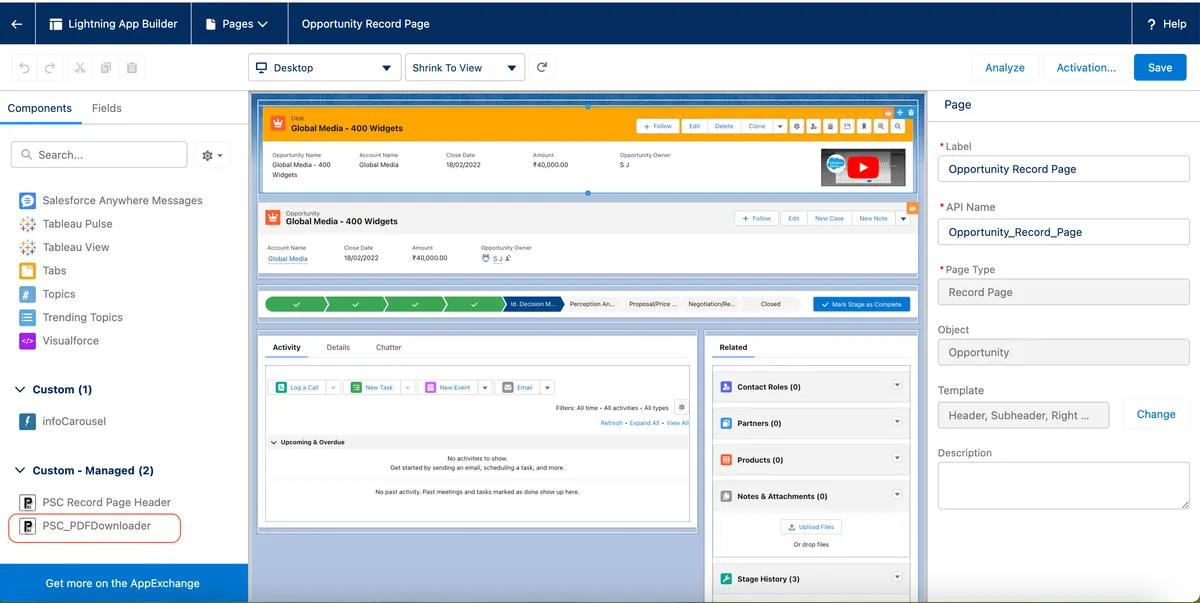Click the Cut scissors icon

tap(80, 68)
